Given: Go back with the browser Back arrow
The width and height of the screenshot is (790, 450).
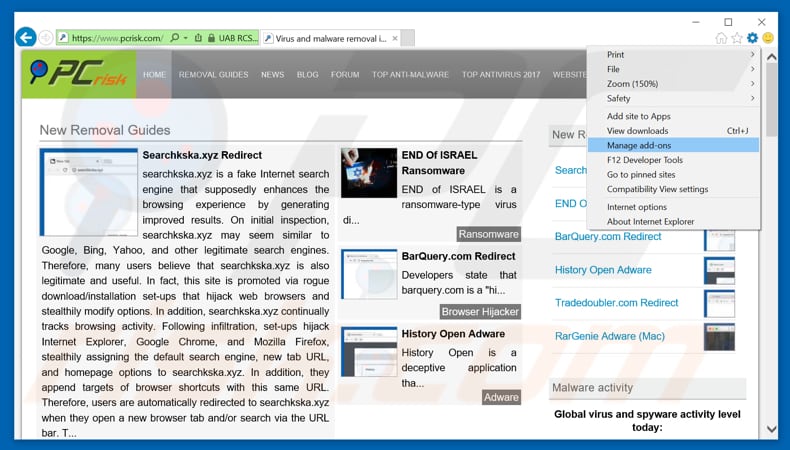Looking at the screenshot, I should click(x=26, y=37).
